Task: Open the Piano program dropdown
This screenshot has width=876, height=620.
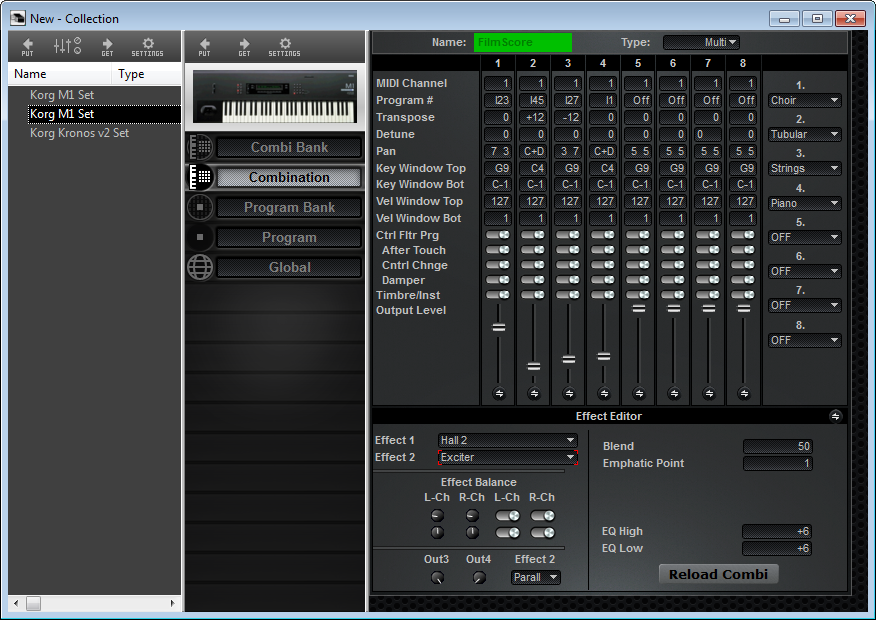Action: (x=804, y=203)
